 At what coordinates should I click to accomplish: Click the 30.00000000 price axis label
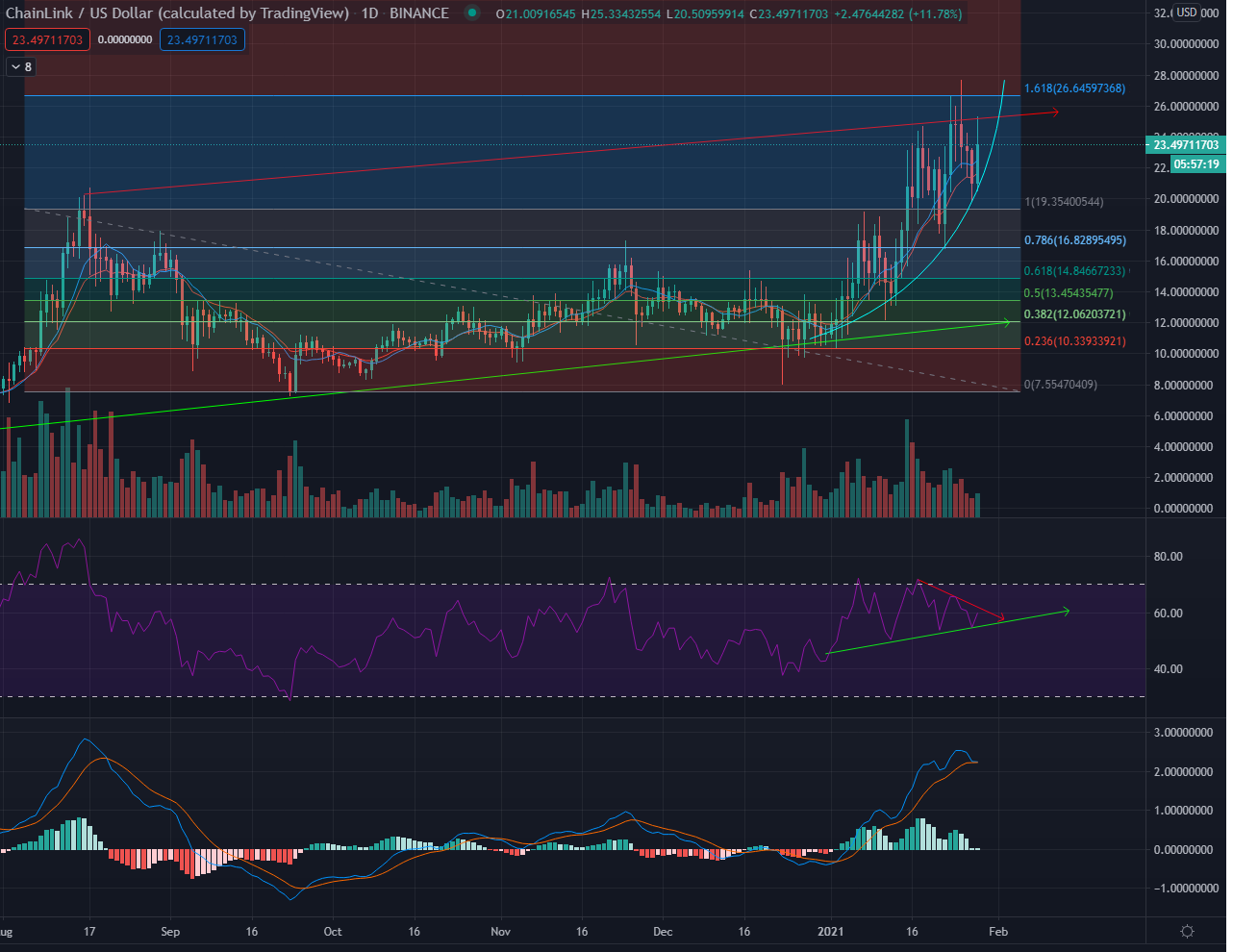click(1183, 44)
